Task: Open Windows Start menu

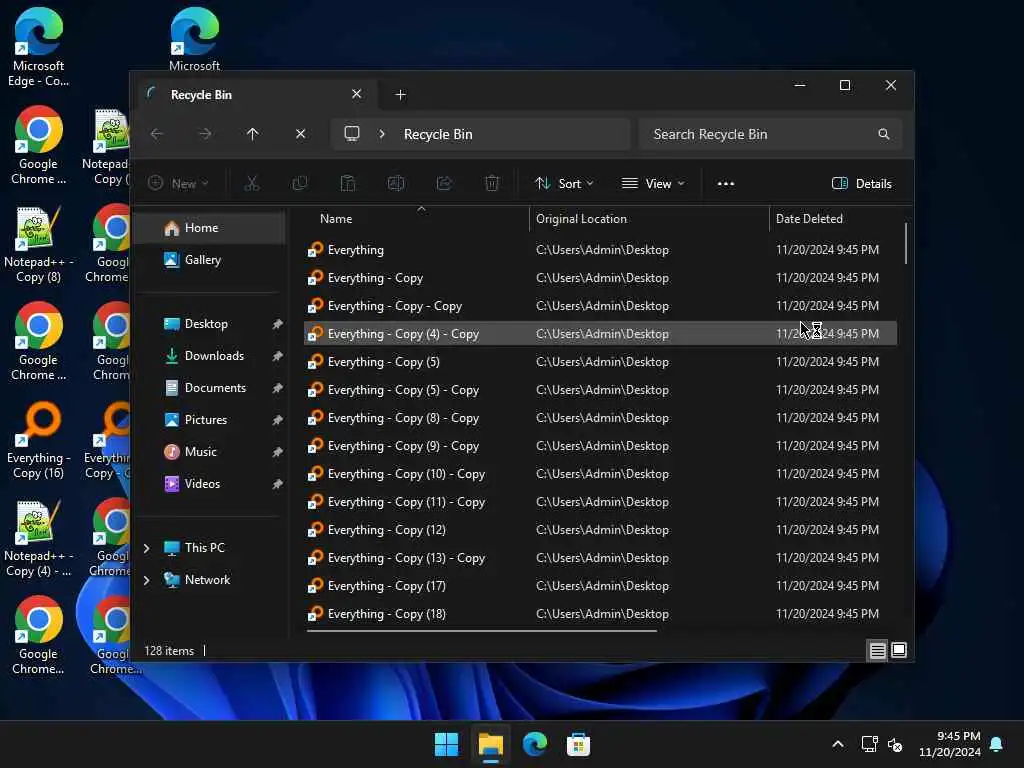Action: [x=447, y=744]
